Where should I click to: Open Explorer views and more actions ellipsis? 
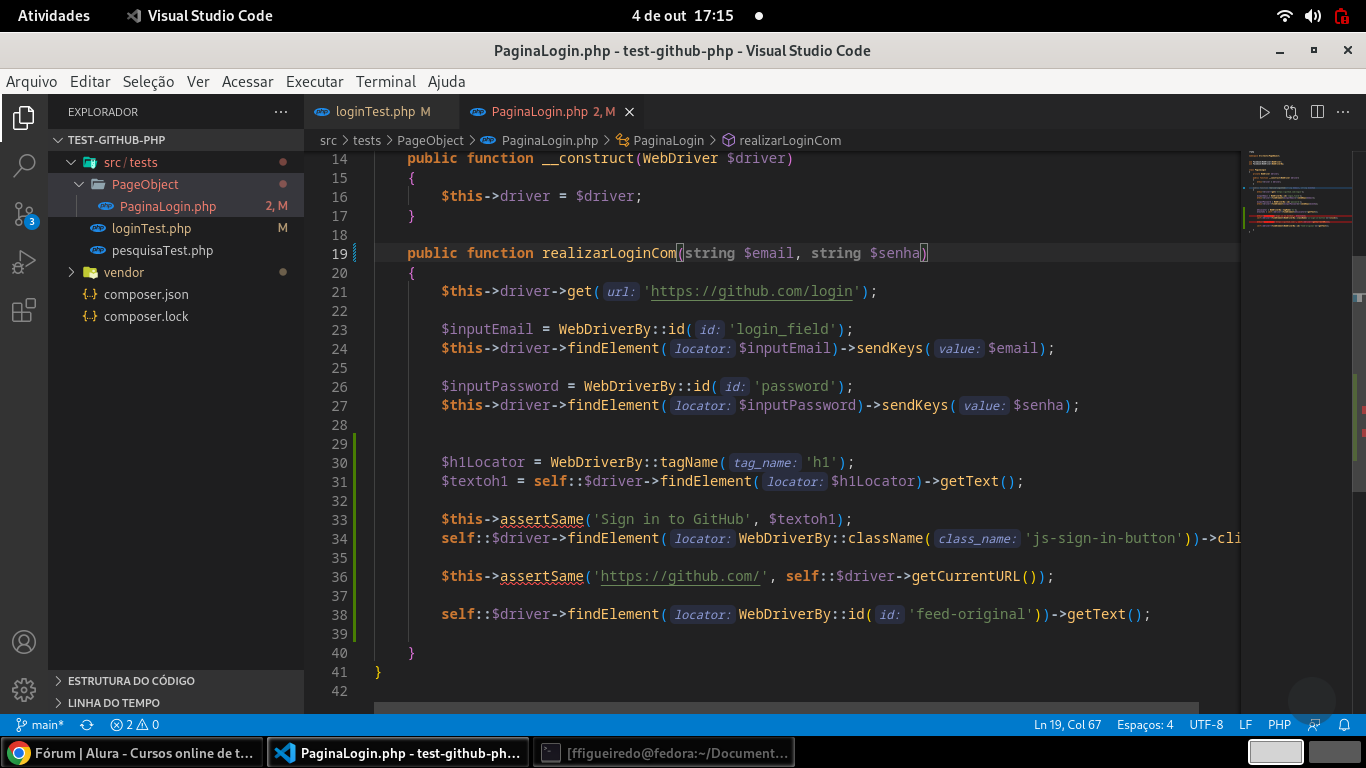point(281,112)
